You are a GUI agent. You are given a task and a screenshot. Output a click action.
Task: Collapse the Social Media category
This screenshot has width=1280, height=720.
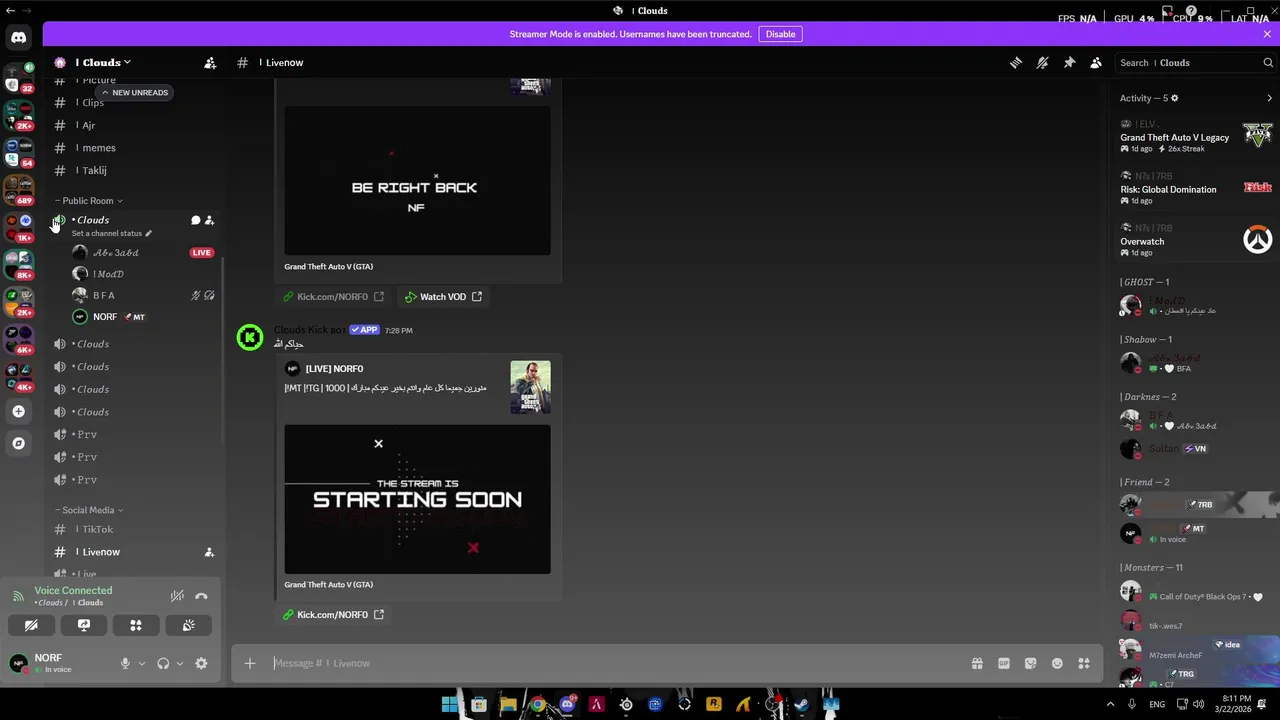tap(89, 510)
